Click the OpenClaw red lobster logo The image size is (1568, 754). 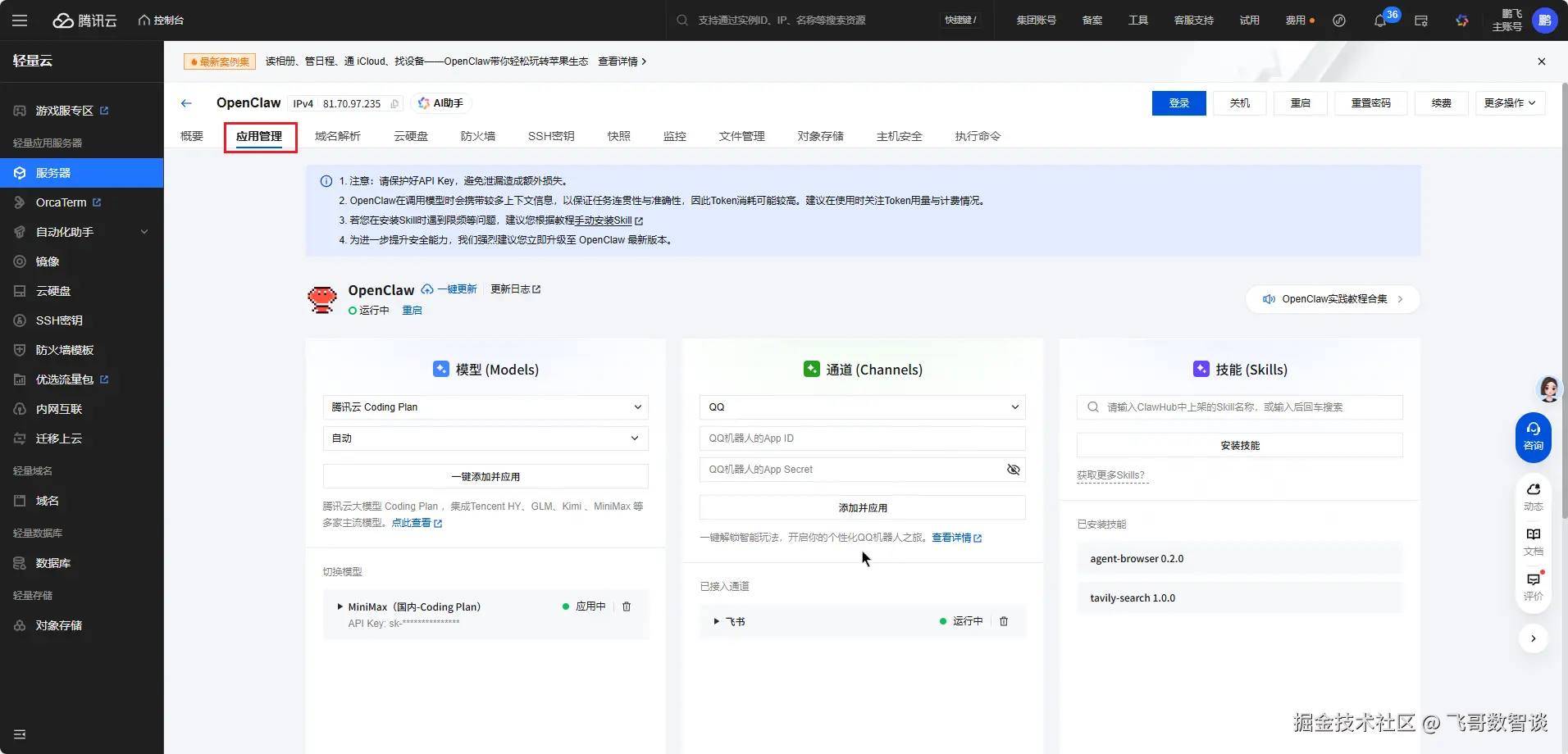(x=322, y=299)
